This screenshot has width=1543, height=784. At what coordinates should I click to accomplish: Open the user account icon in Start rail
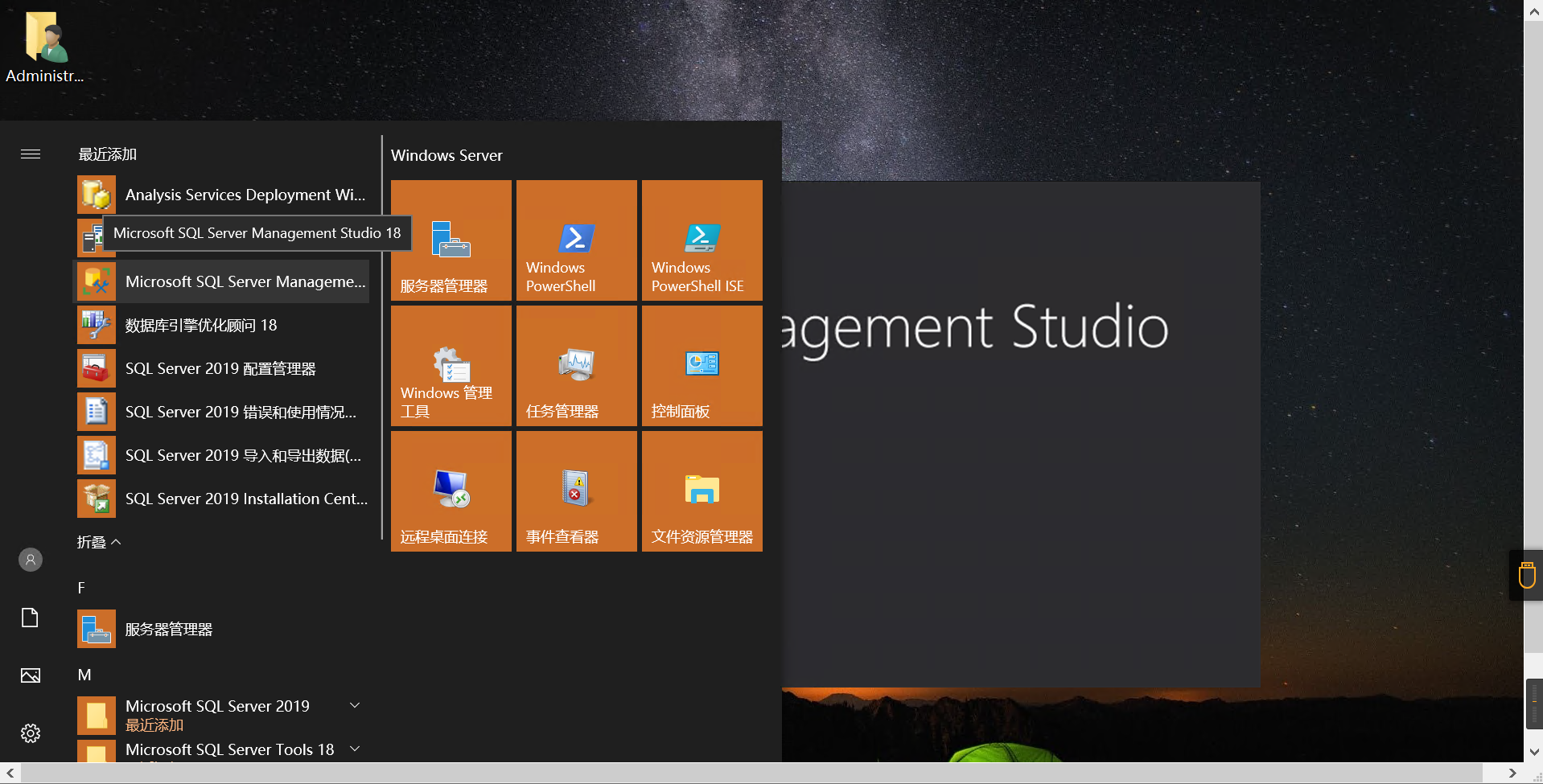[x=31, y=560]
